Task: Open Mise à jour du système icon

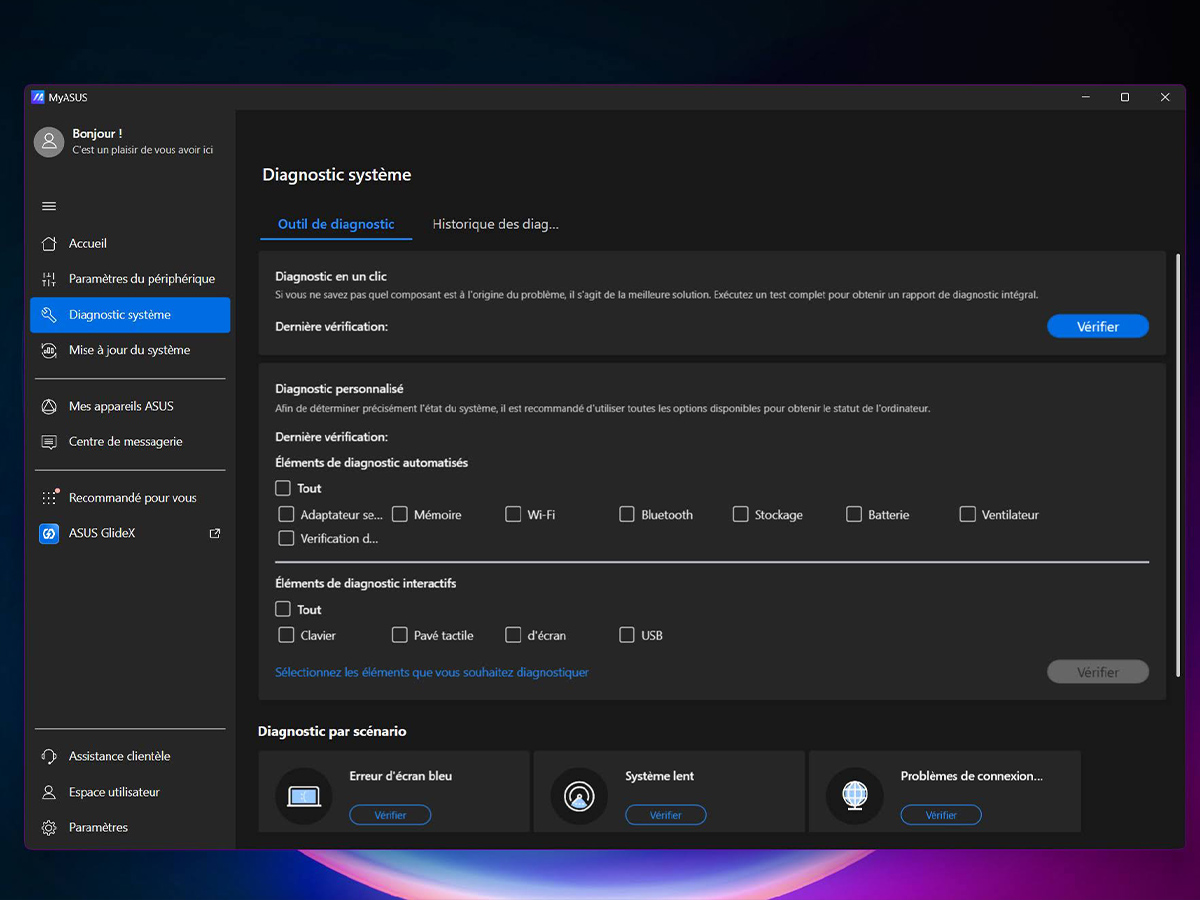Action: 48,350
